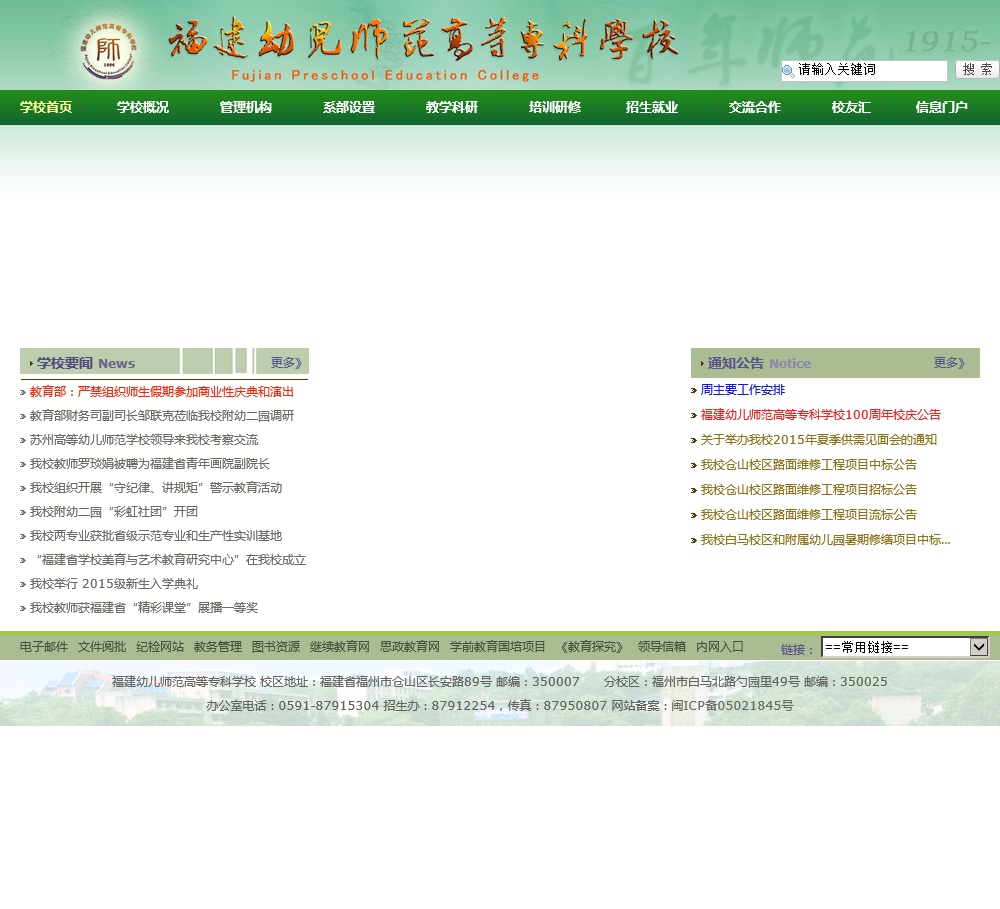The image size is (1000, 909).
Task: Click the magnifier icon in search box
Action: (788, 71)
